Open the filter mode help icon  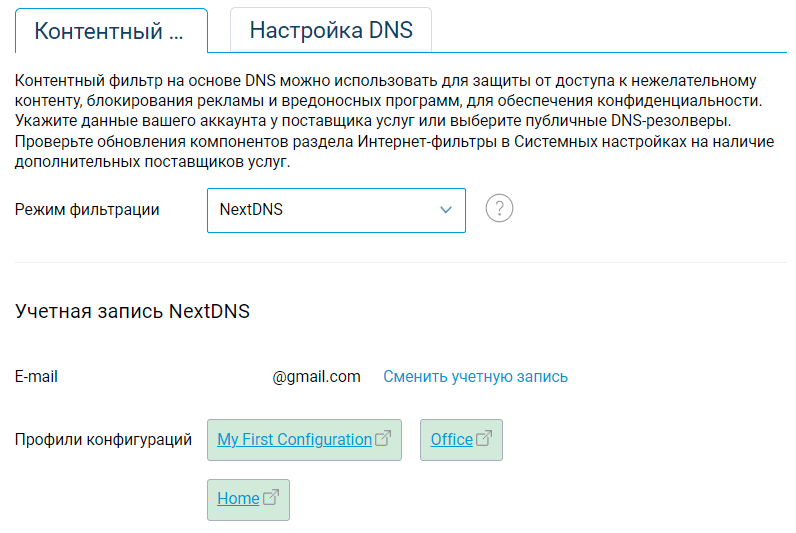point(499,209)
